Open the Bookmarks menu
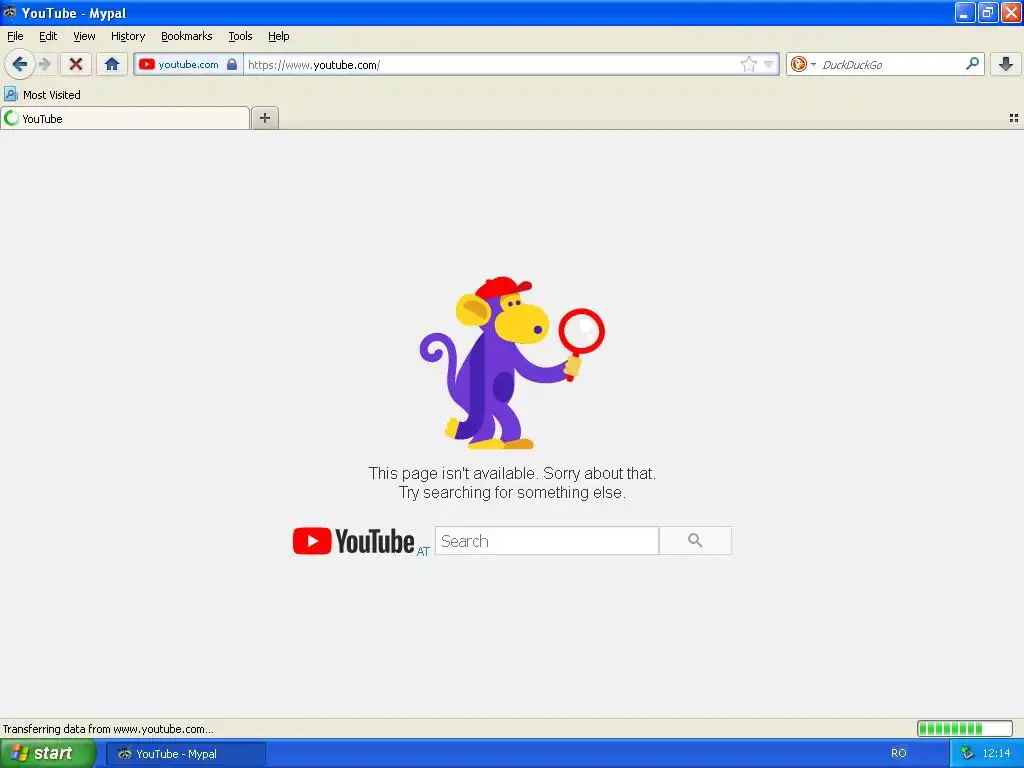This screenshot has height=768, width=1024. [187, 36]
